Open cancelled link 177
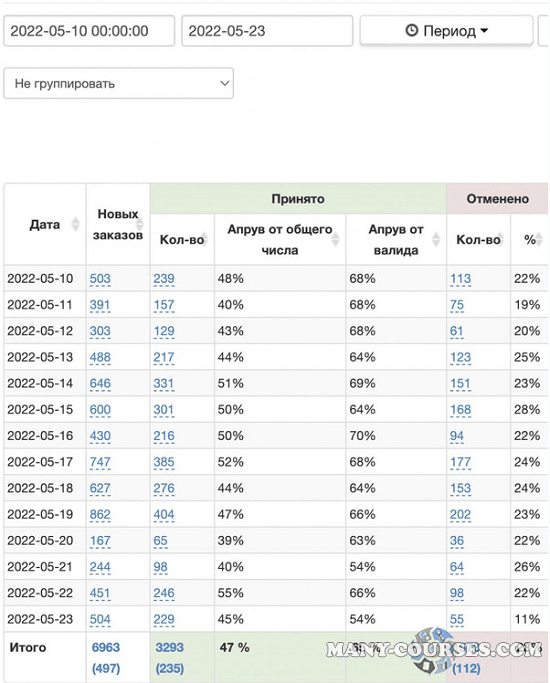 pyautogui.click(x=460, y=461)
